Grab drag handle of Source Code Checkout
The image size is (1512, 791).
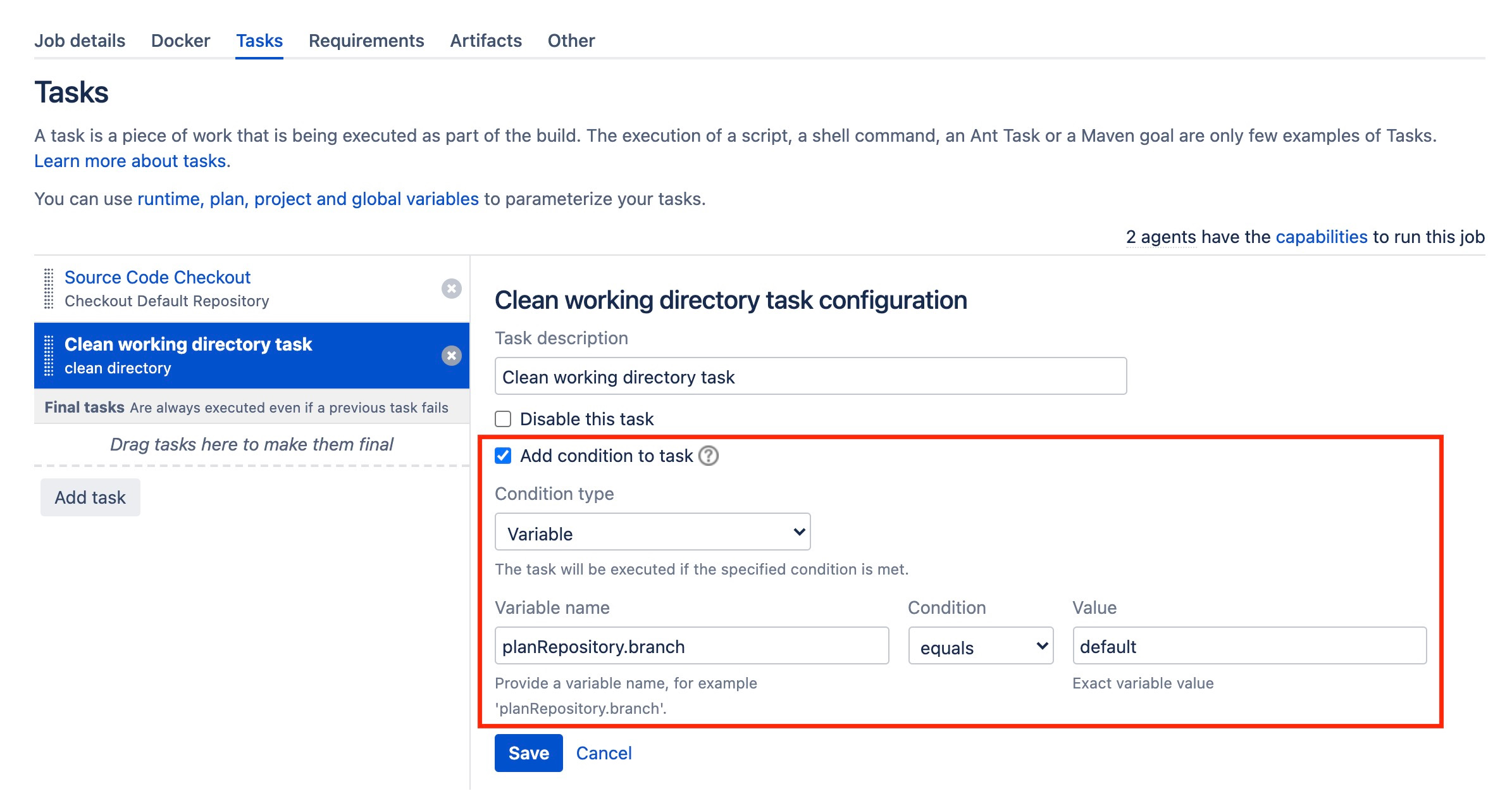[x=49, y=289]
